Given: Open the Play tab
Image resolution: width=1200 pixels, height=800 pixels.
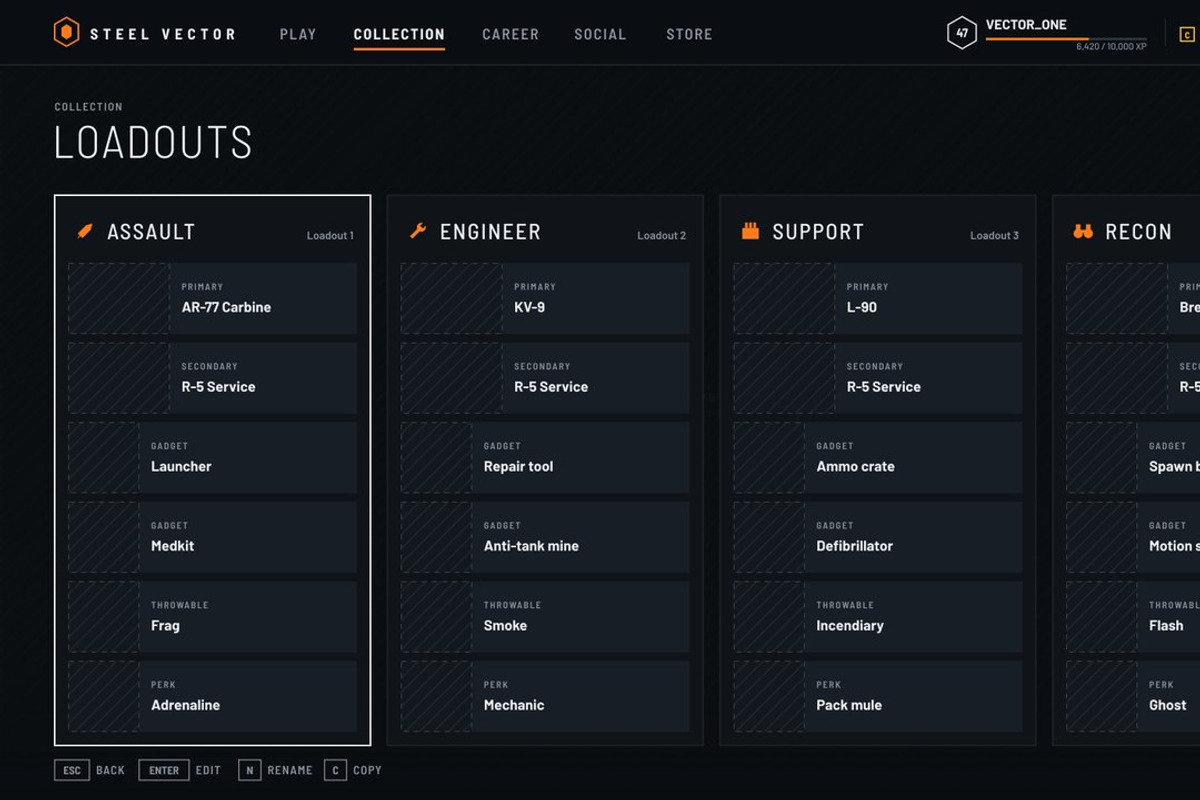Looking at the screenshot, I should pos(298,34).
